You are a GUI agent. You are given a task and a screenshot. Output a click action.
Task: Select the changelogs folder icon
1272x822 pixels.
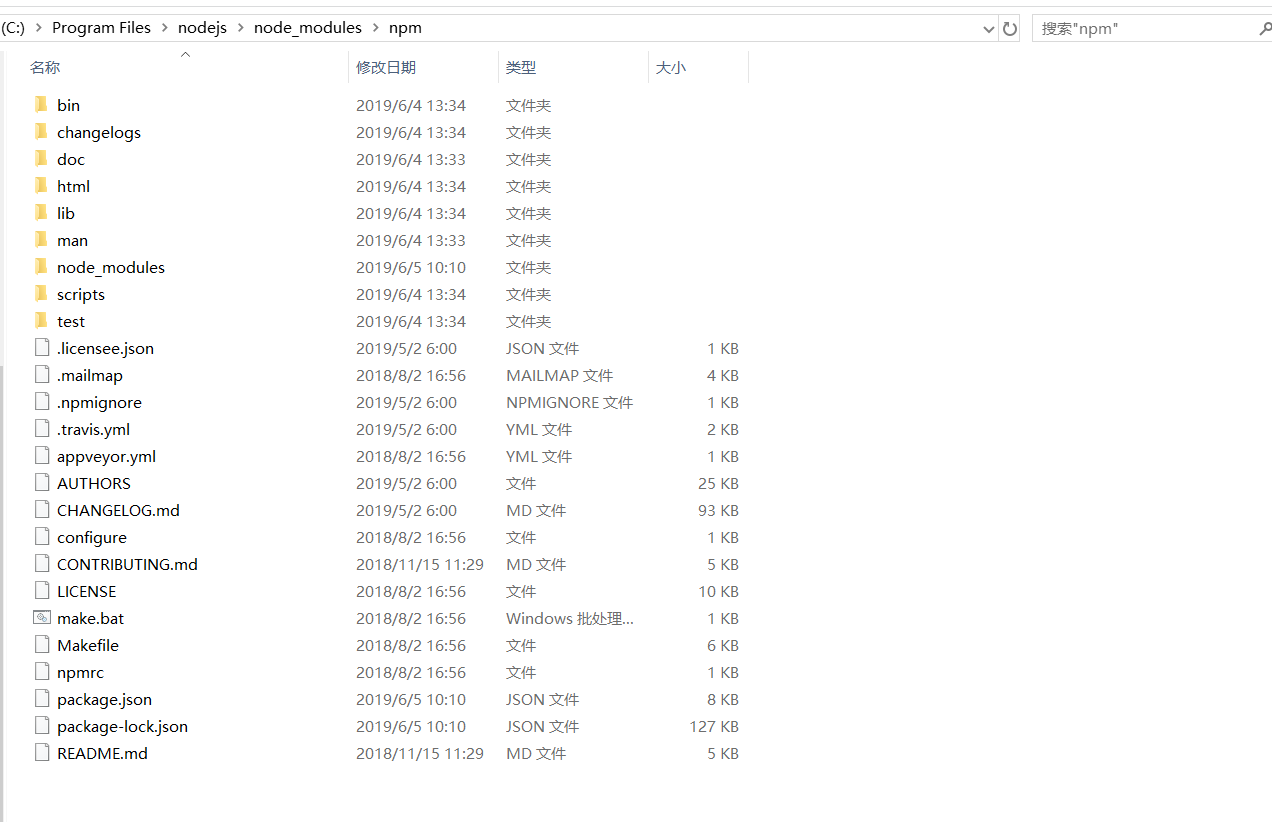41,132
